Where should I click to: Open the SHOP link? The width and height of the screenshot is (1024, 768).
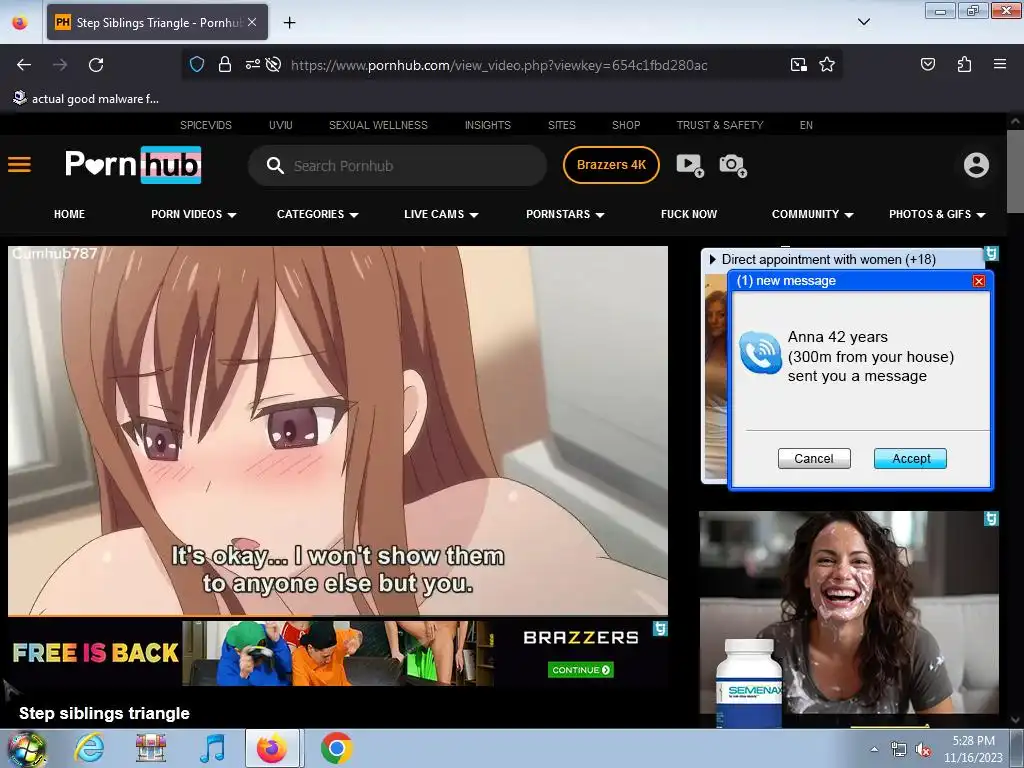pyautogui.click(x=626, y=125)
